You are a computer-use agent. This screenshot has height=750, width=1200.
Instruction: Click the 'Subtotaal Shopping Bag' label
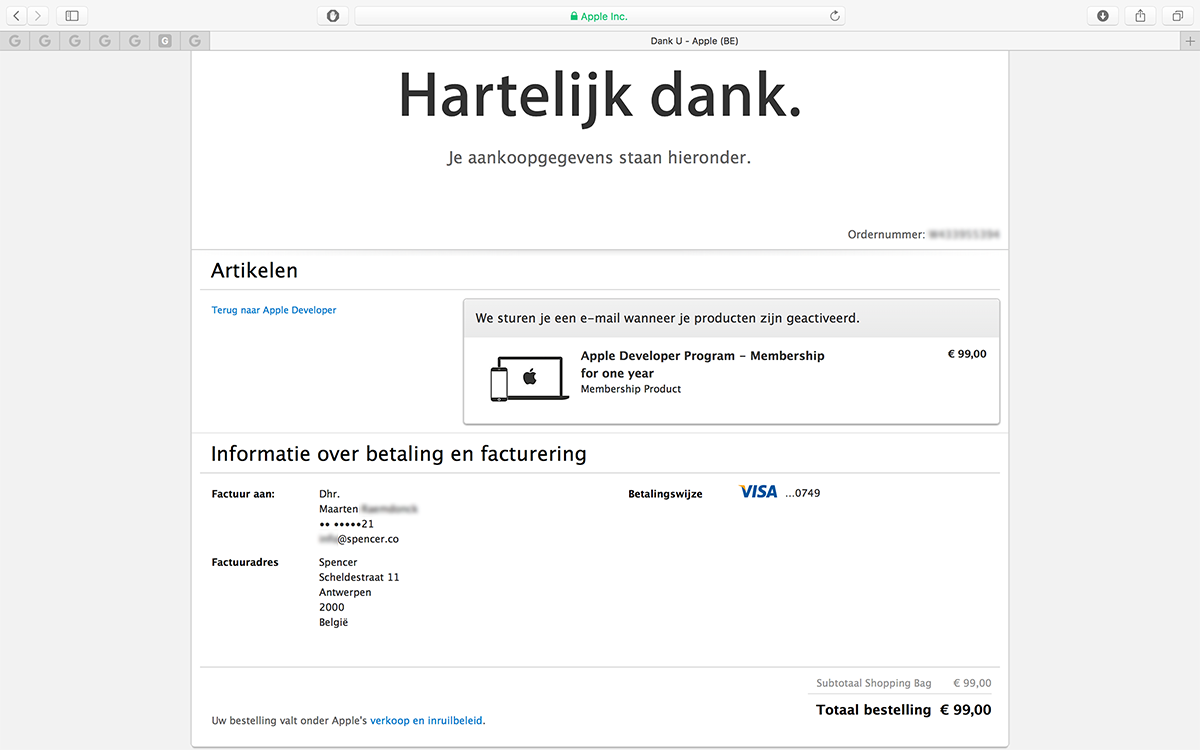pos(874,683)
